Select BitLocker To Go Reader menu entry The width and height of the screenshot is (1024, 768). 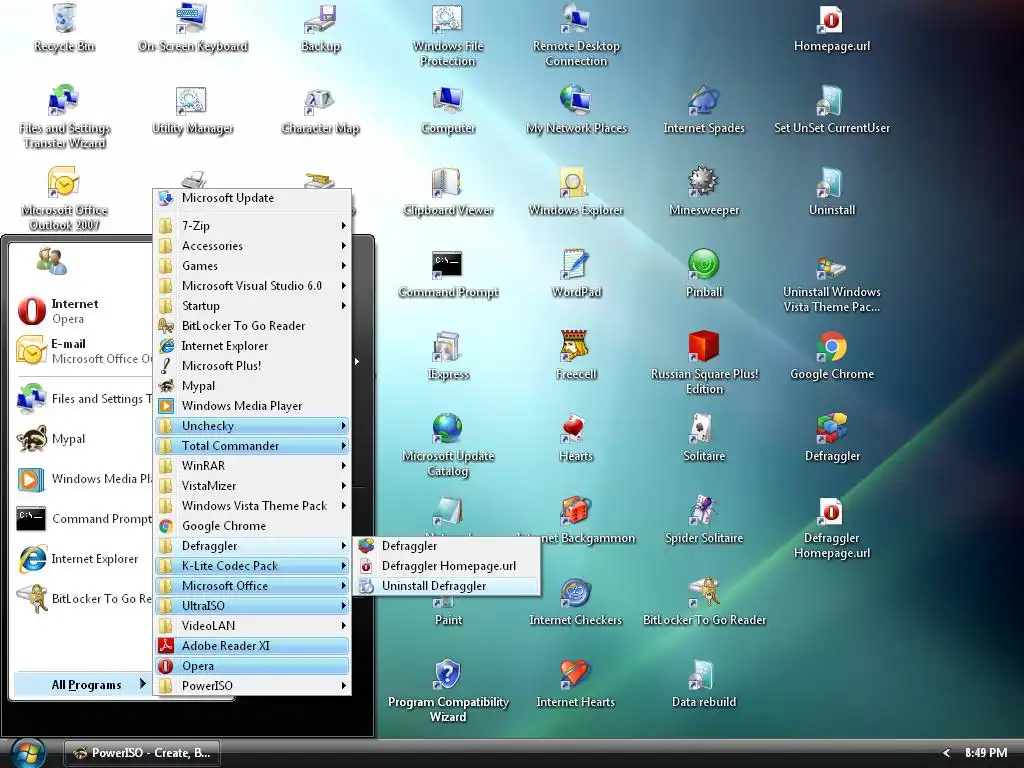(x=253, y=326)
